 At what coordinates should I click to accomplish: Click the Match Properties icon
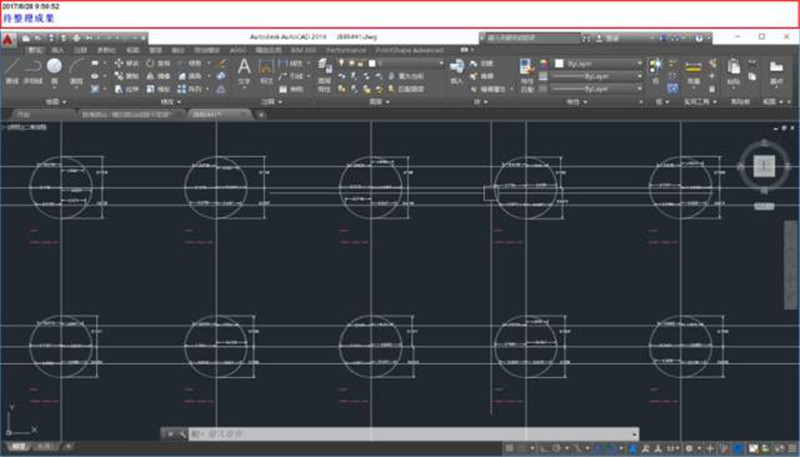point(527,68)
